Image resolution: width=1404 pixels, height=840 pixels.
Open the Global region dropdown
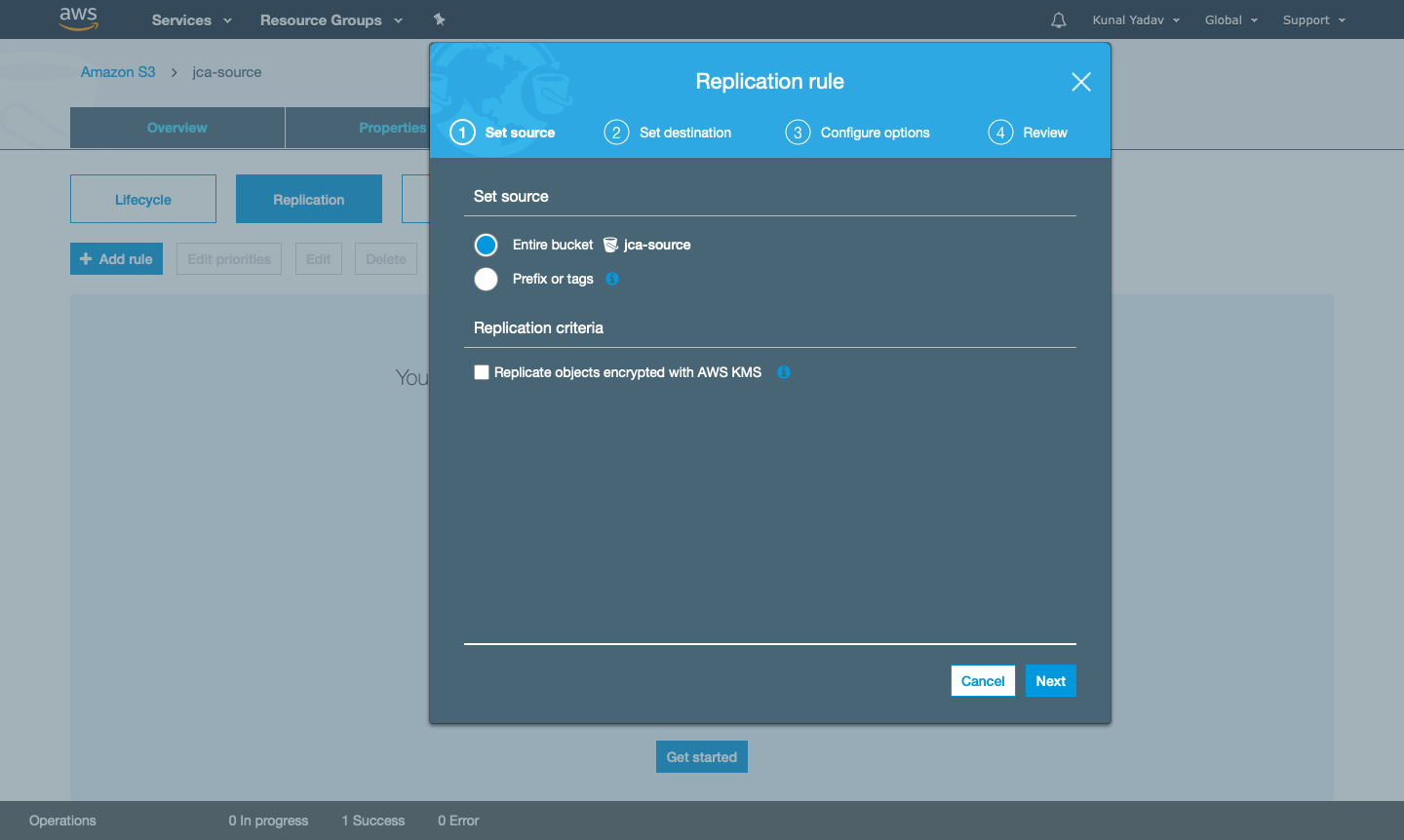[1231, 19]
